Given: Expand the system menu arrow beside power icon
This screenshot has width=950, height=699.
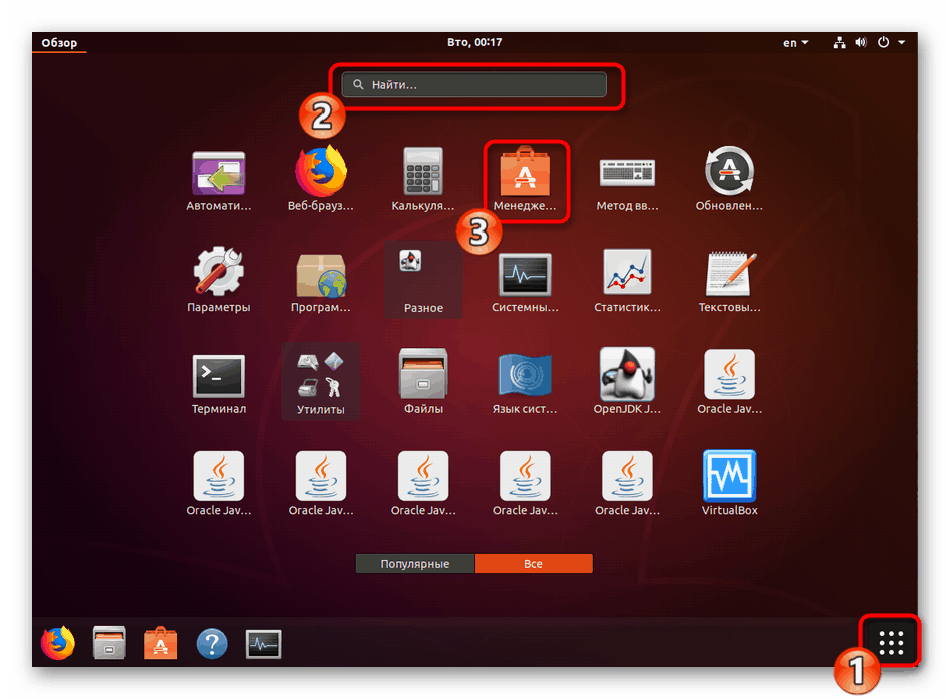Looking at the screenshot, I should (x=902, y=42).
